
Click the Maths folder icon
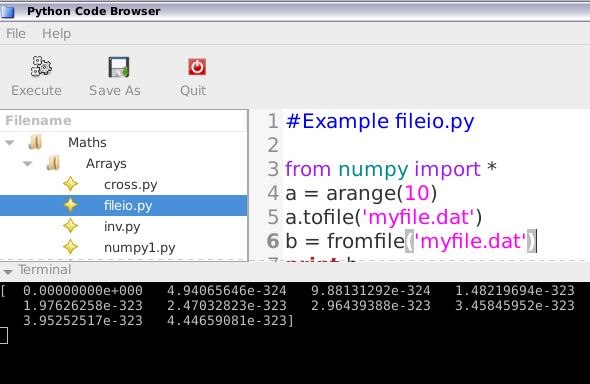(x=35, y=143)
